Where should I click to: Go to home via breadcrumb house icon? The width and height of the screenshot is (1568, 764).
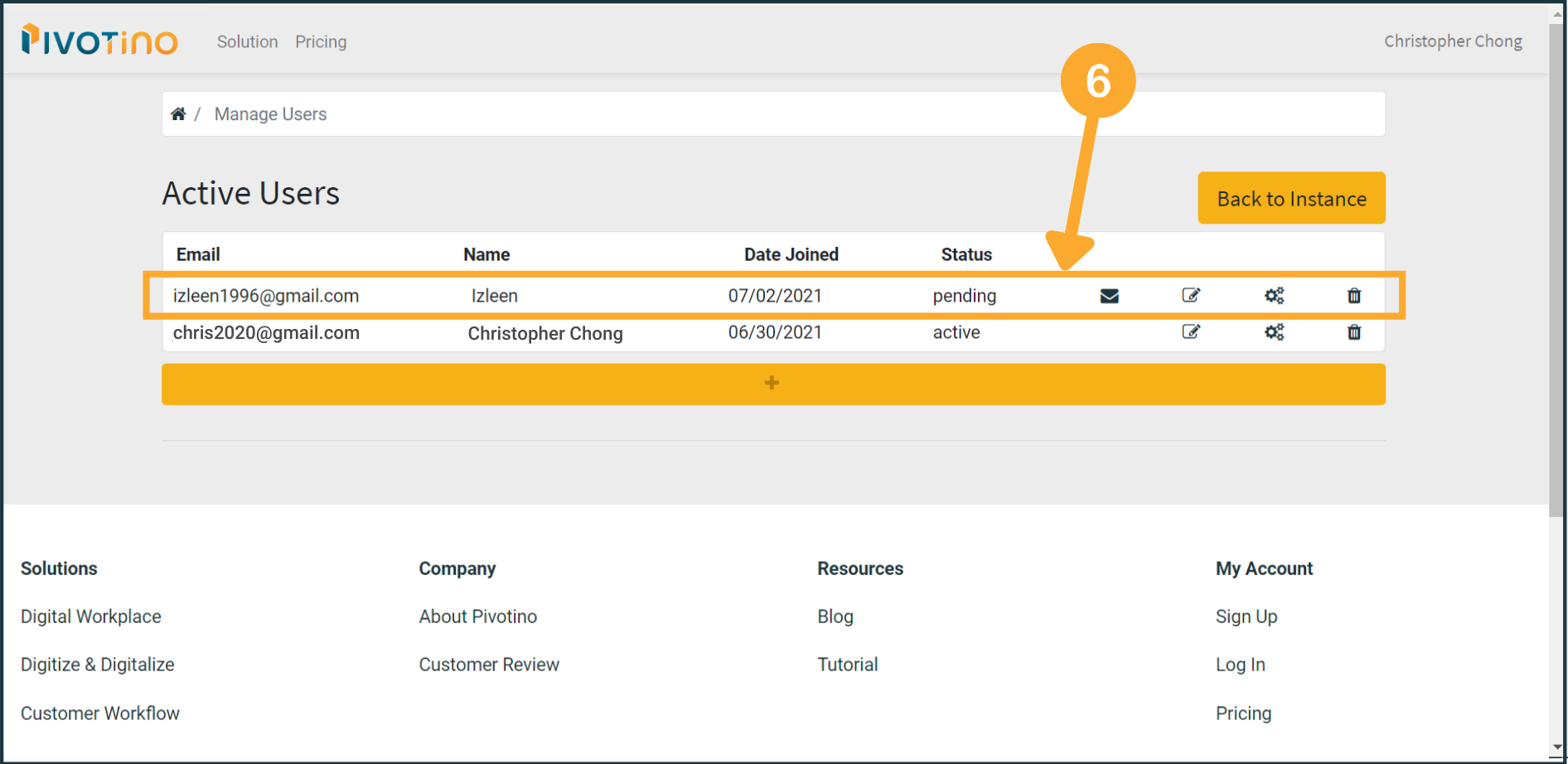coord(178,114)
